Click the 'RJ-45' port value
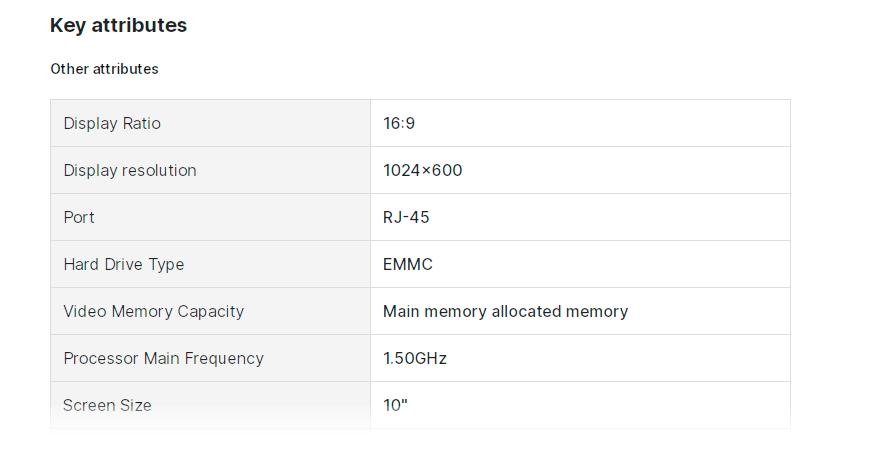This screenshot has height=452, width=891. coord(406,217)
